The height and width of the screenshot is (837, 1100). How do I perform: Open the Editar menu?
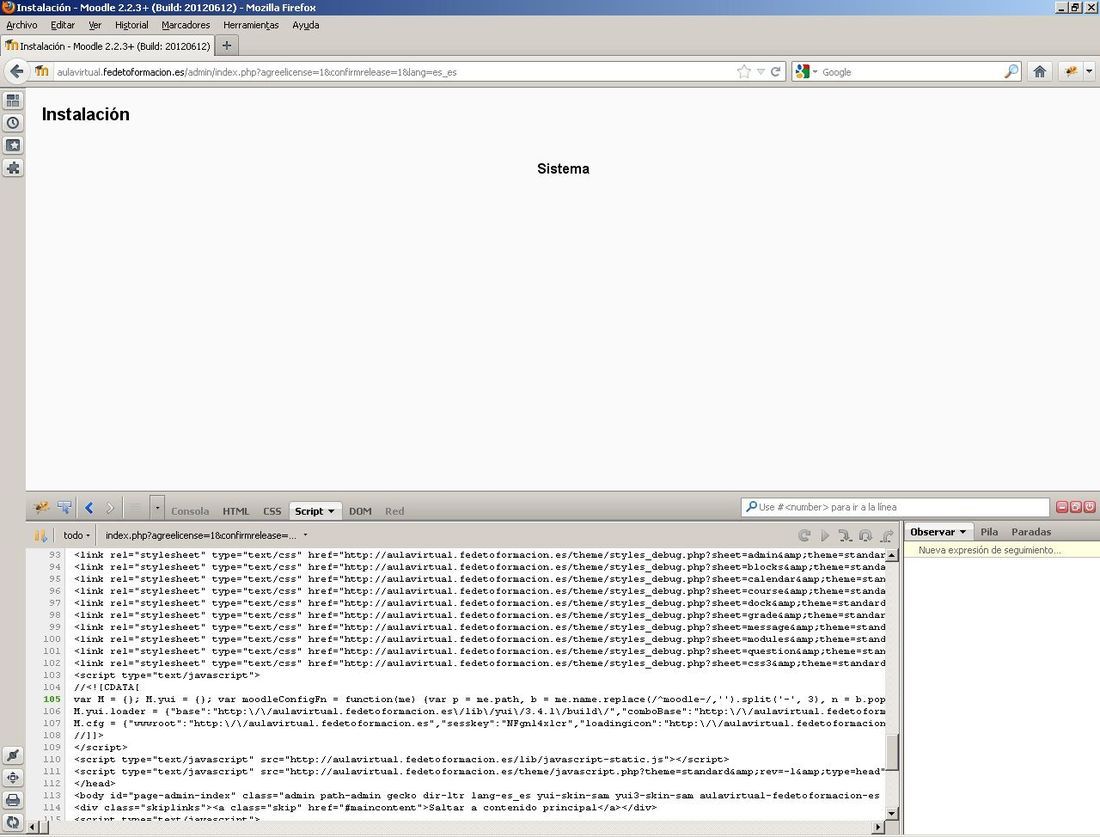tap(62, 25)
